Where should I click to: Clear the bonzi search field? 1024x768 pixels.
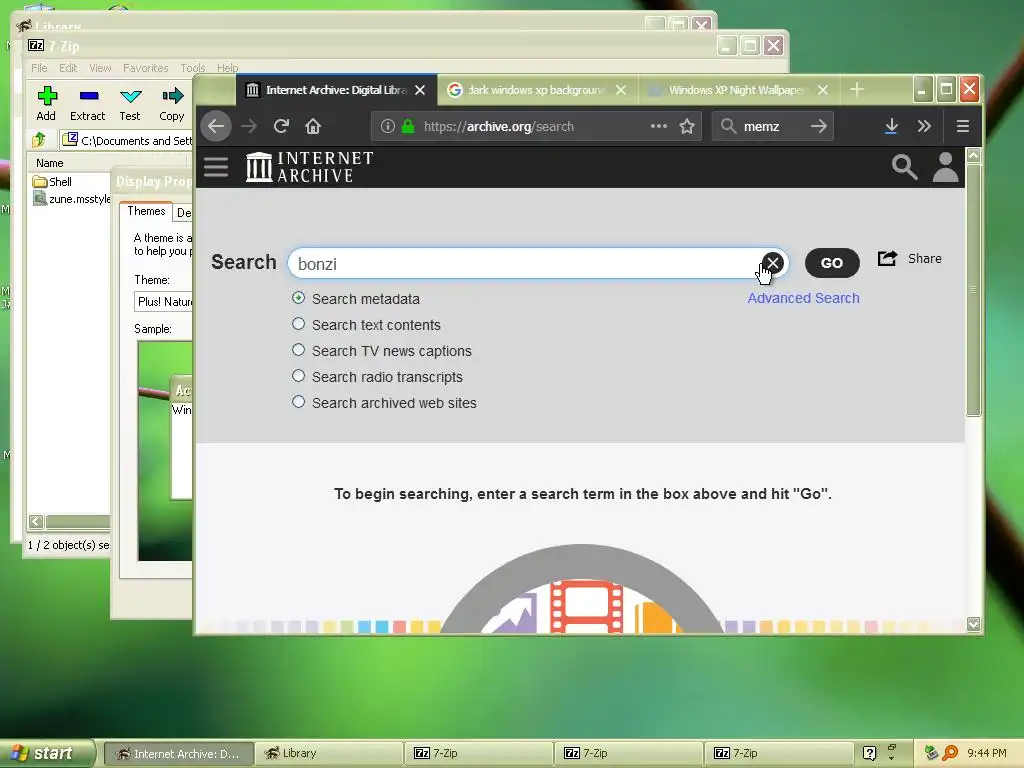coord(773,263)
